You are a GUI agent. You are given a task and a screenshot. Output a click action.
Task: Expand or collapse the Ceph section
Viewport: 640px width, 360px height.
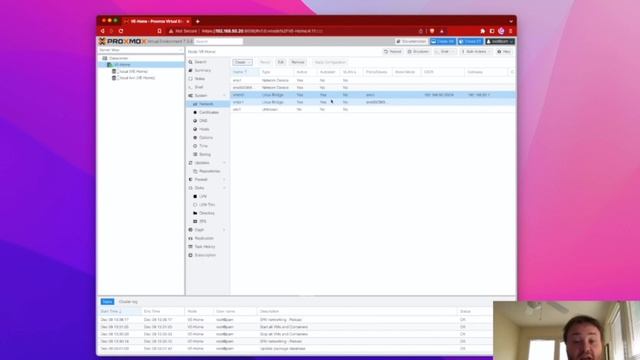pos(224,230)
